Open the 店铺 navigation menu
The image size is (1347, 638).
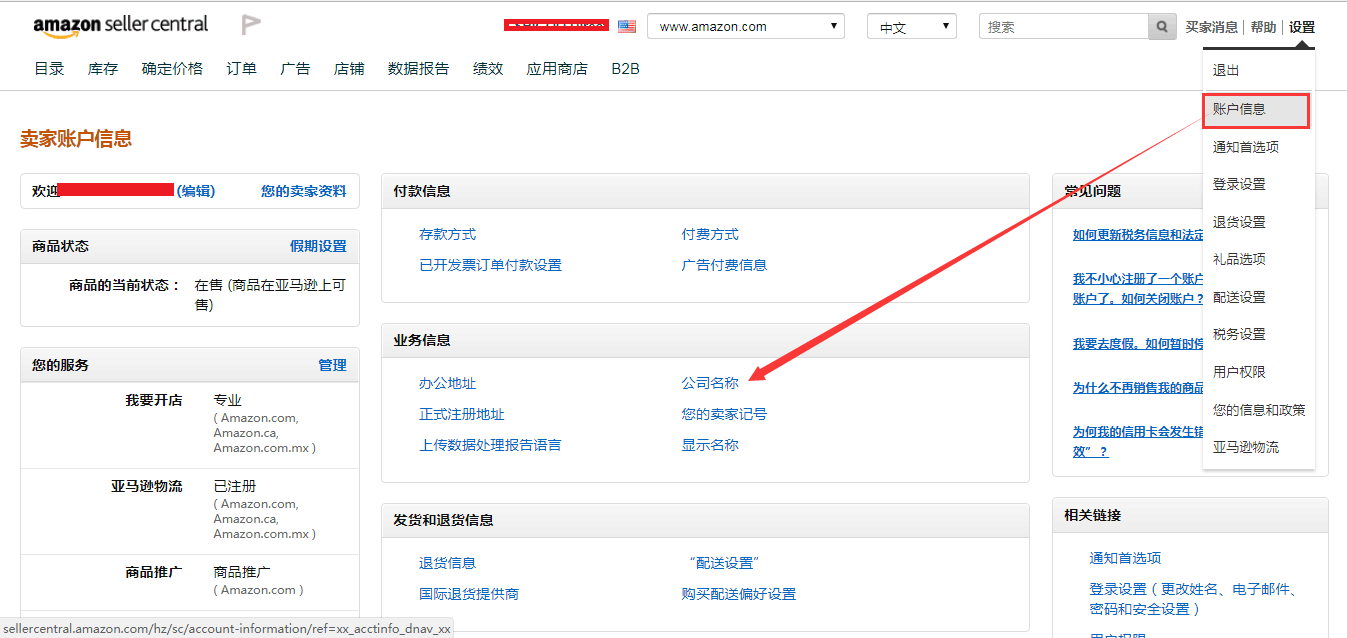(349, 69)
